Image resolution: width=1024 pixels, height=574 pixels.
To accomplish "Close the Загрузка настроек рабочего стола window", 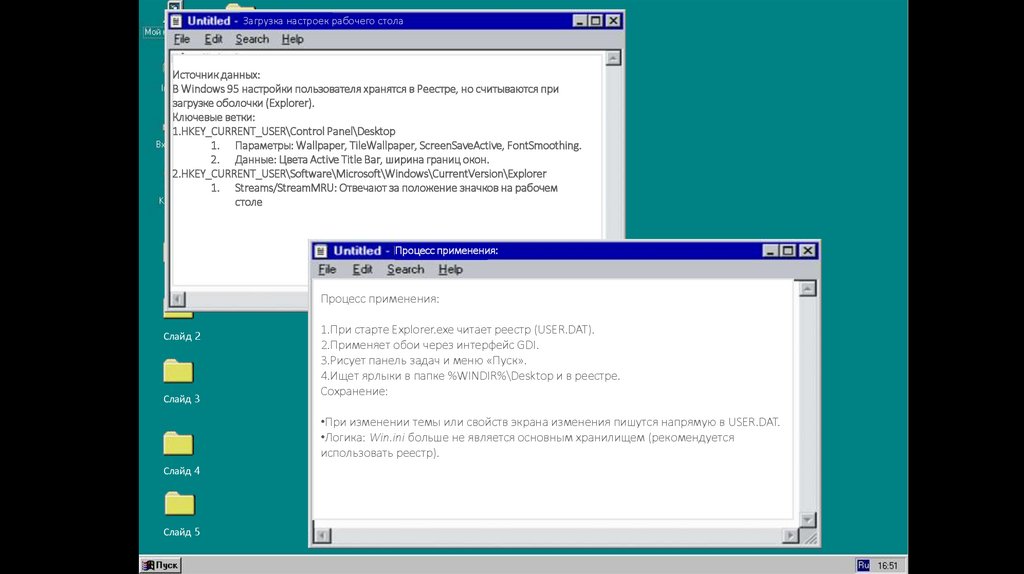I will pos(613,21).
